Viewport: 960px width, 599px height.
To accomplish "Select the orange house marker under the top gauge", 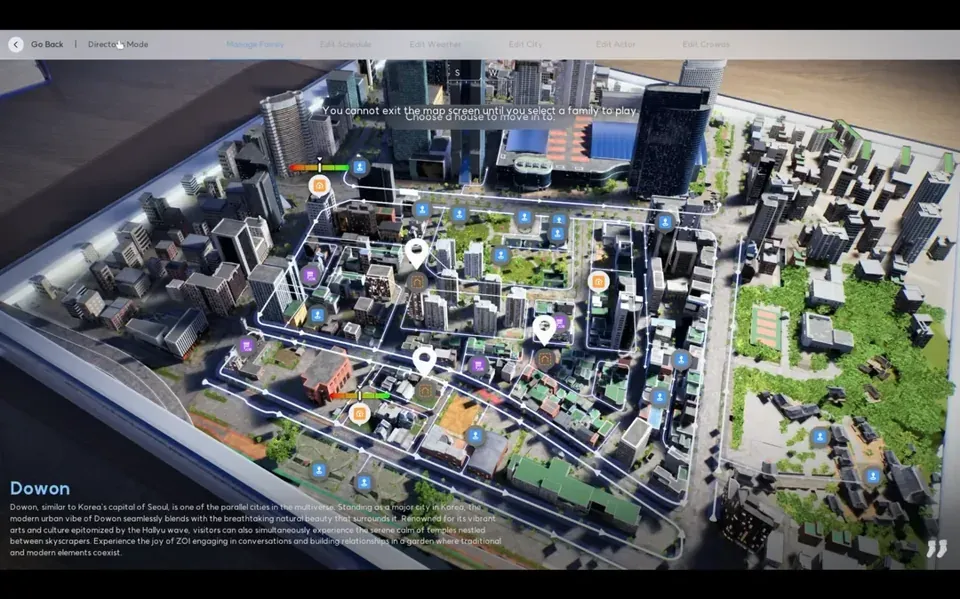I will [320, 185].
